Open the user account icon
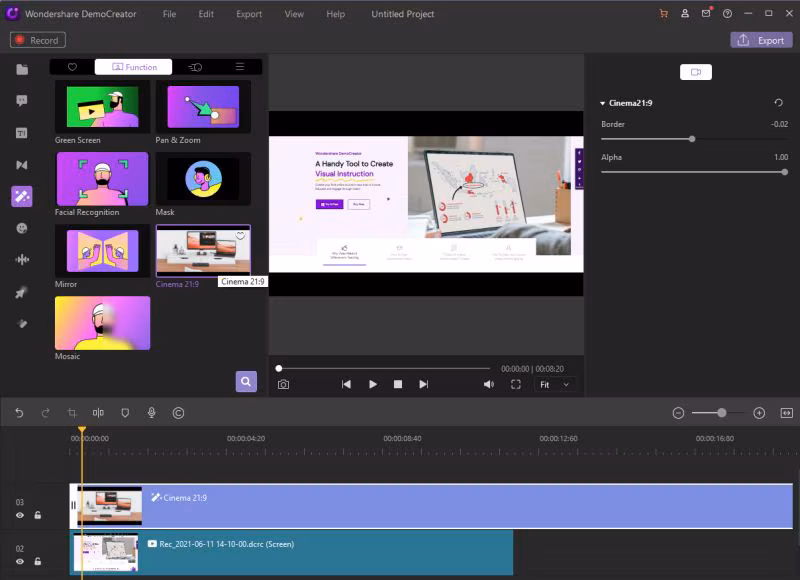 pyautogui.click(x=685, y=14)
